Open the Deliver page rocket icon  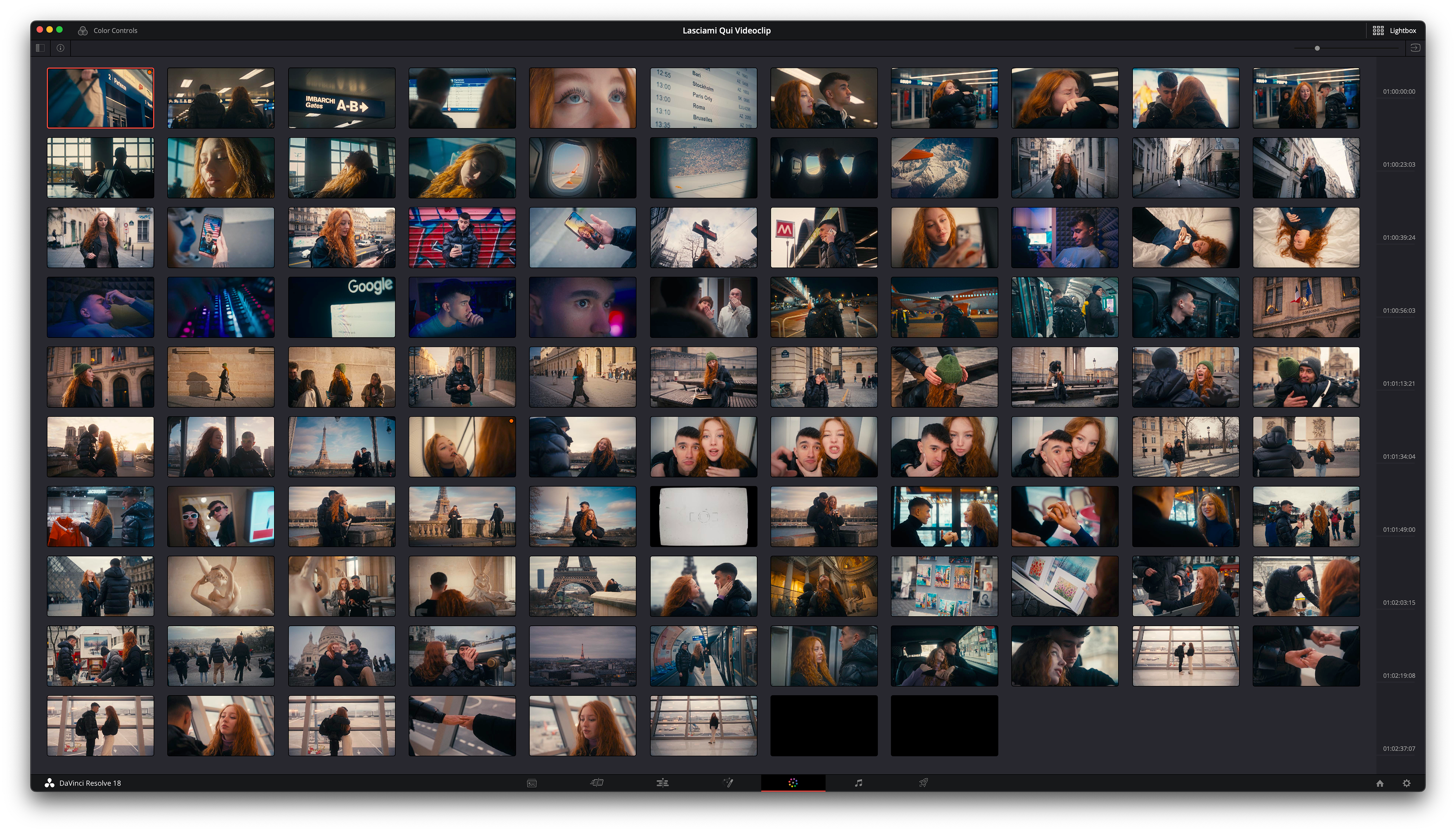(923, 783)
